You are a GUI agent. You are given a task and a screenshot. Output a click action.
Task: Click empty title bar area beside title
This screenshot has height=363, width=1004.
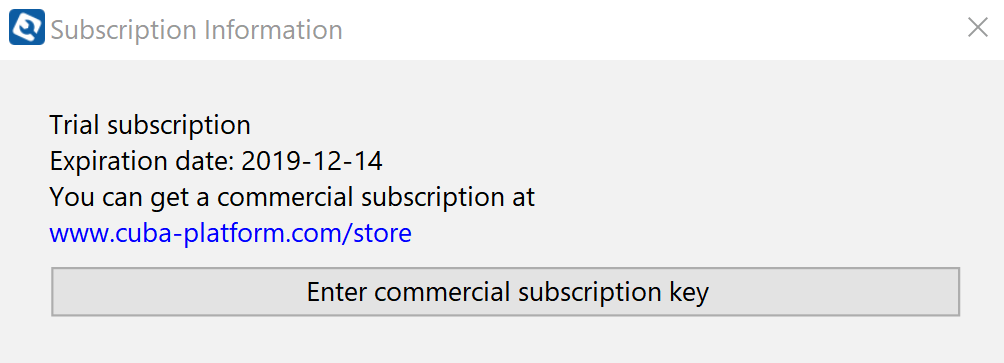click(640, 29)
